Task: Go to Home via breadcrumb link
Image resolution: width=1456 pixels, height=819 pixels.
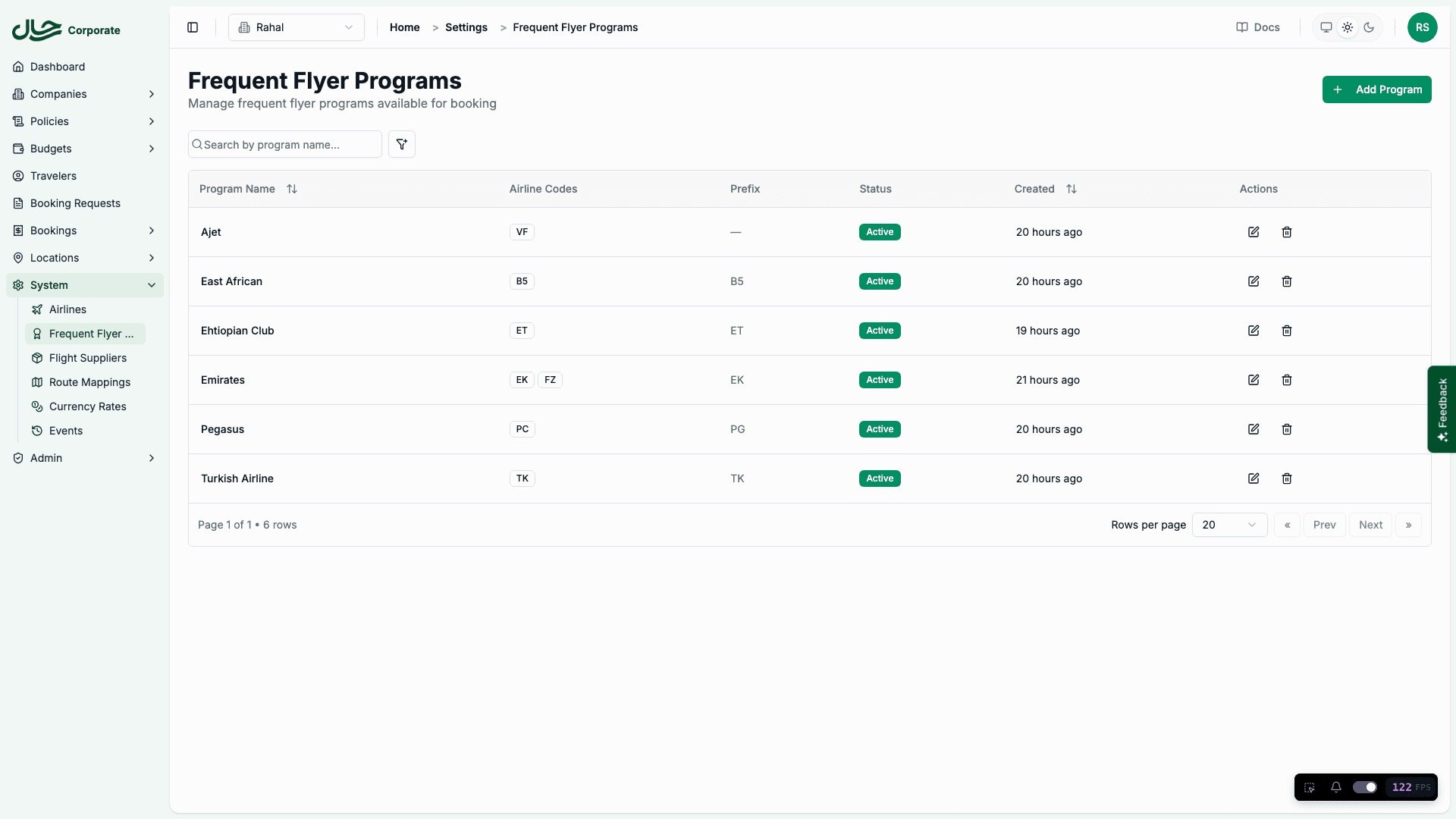Action: [x=404, y=27]
